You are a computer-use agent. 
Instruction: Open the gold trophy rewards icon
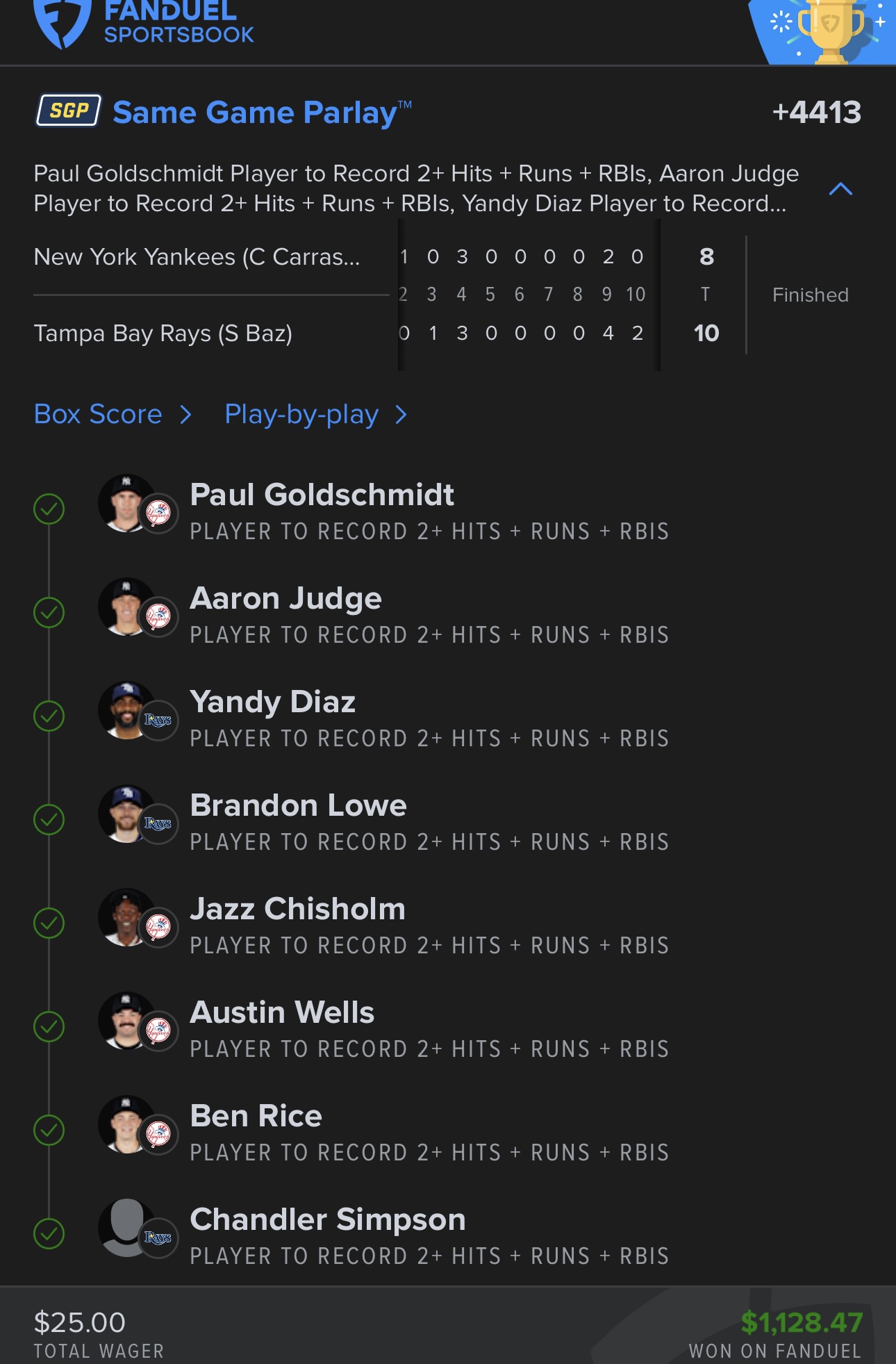(x=830, y=31)
